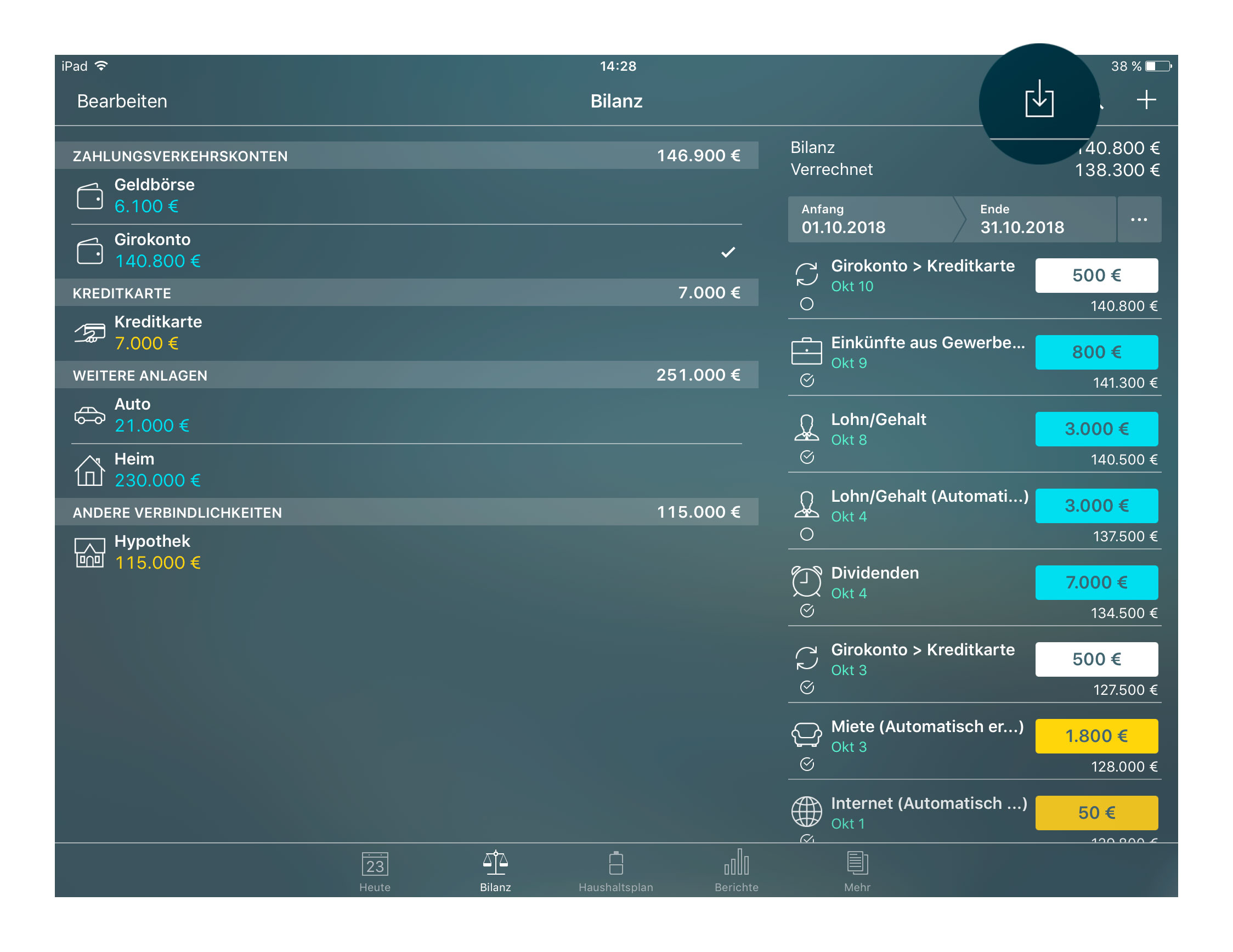This screenshot has height=952, width=1233.
Task: Tap the 1.800 € Miete amount
Action: point(1096,736)
